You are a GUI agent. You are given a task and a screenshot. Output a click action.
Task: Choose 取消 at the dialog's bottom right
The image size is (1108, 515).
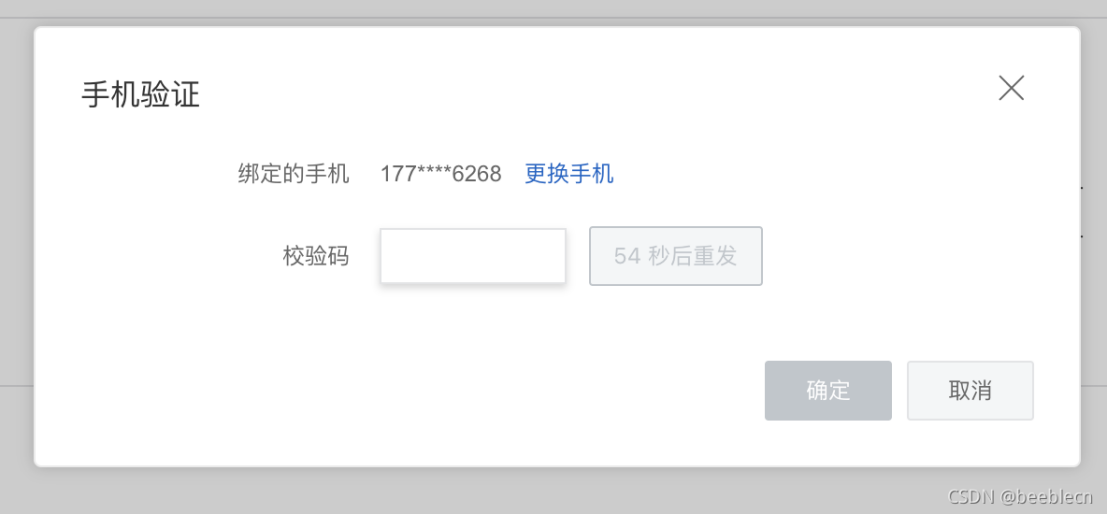click(970, 391)
